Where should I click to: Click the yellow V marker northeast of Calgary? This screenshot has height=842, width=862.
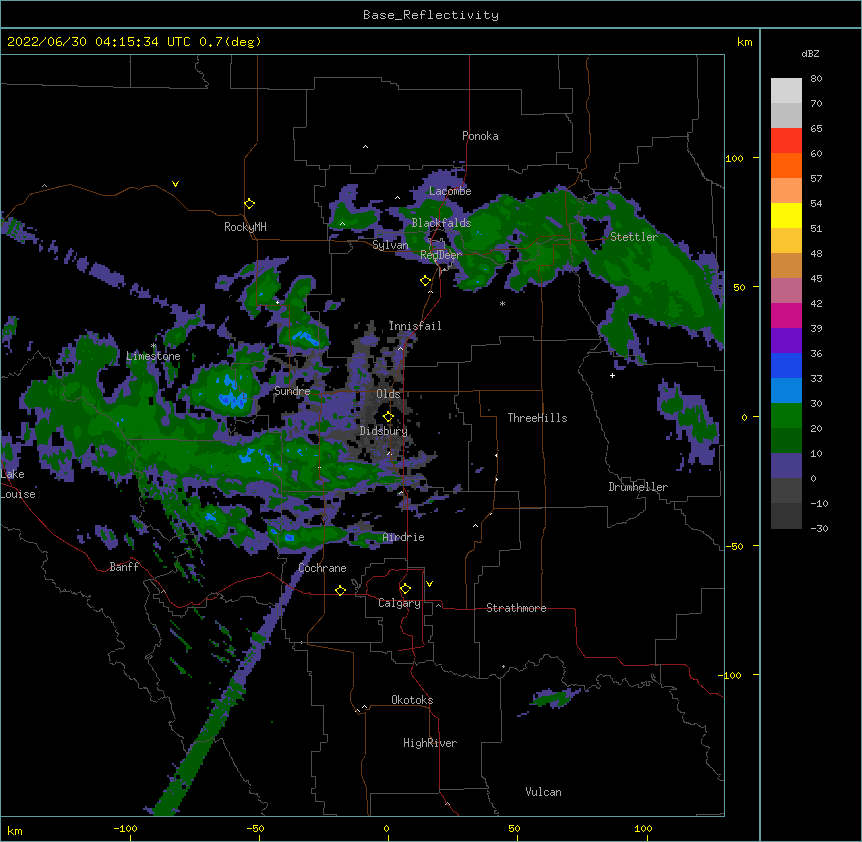tap(429, 584)
